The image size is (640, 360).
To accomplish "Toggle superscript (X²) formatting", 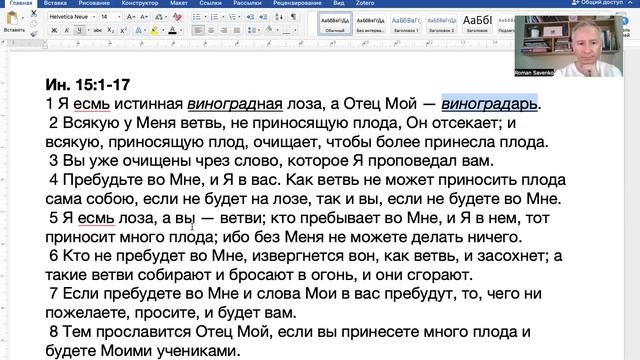I will [x=124, y=30].
